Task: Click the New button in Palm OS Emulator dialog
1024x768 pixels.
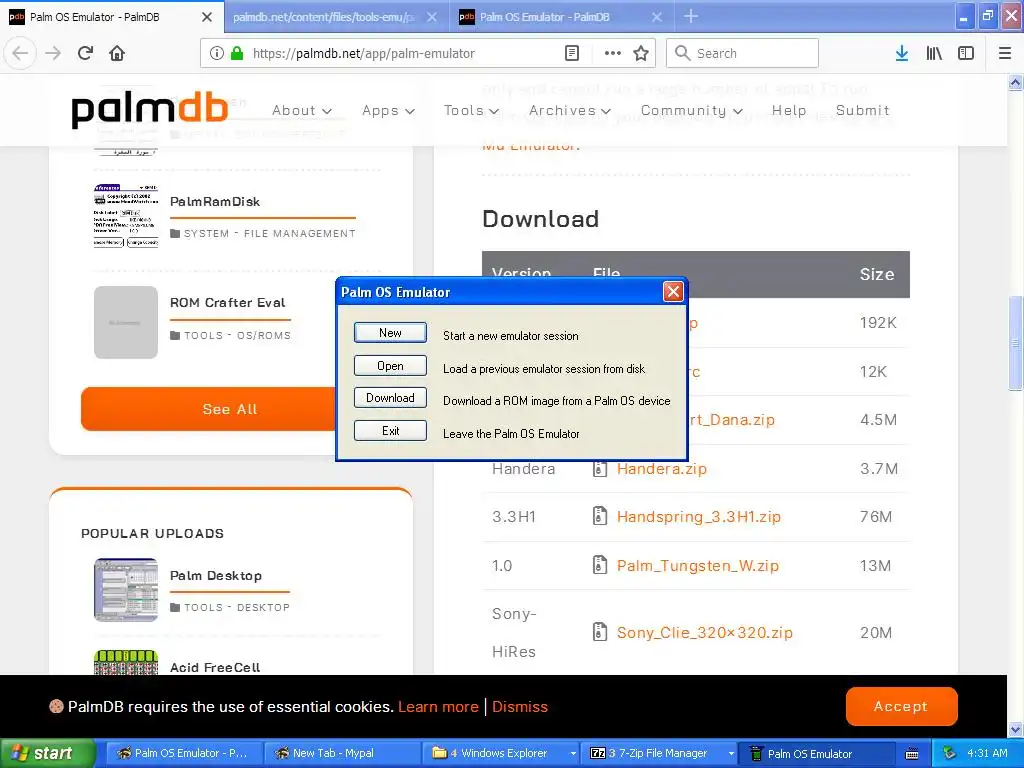Action: 390,332
